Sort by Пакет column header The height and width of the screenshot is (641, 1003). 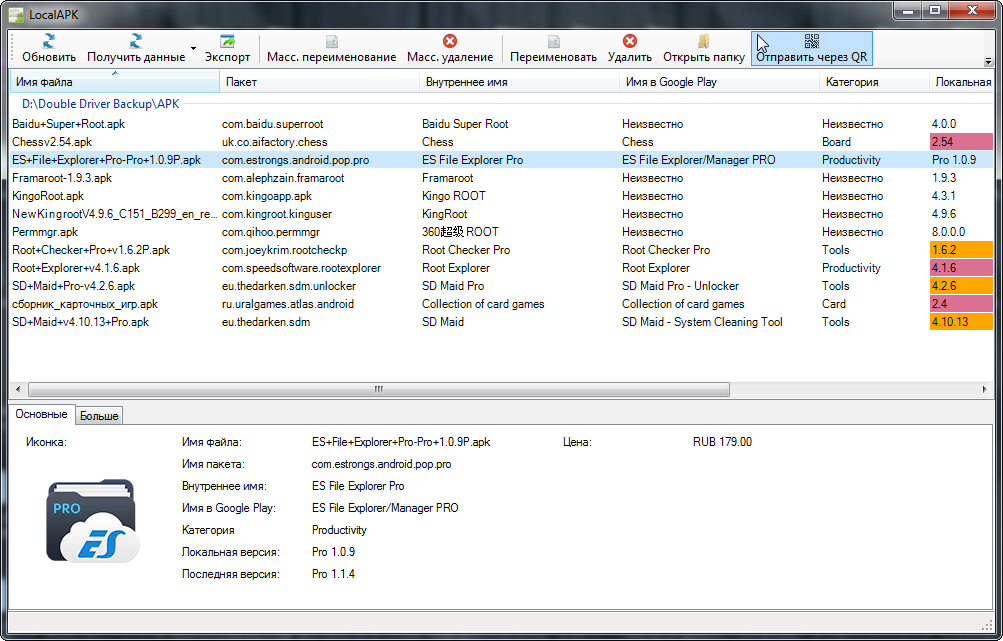(x=319, y=82)
